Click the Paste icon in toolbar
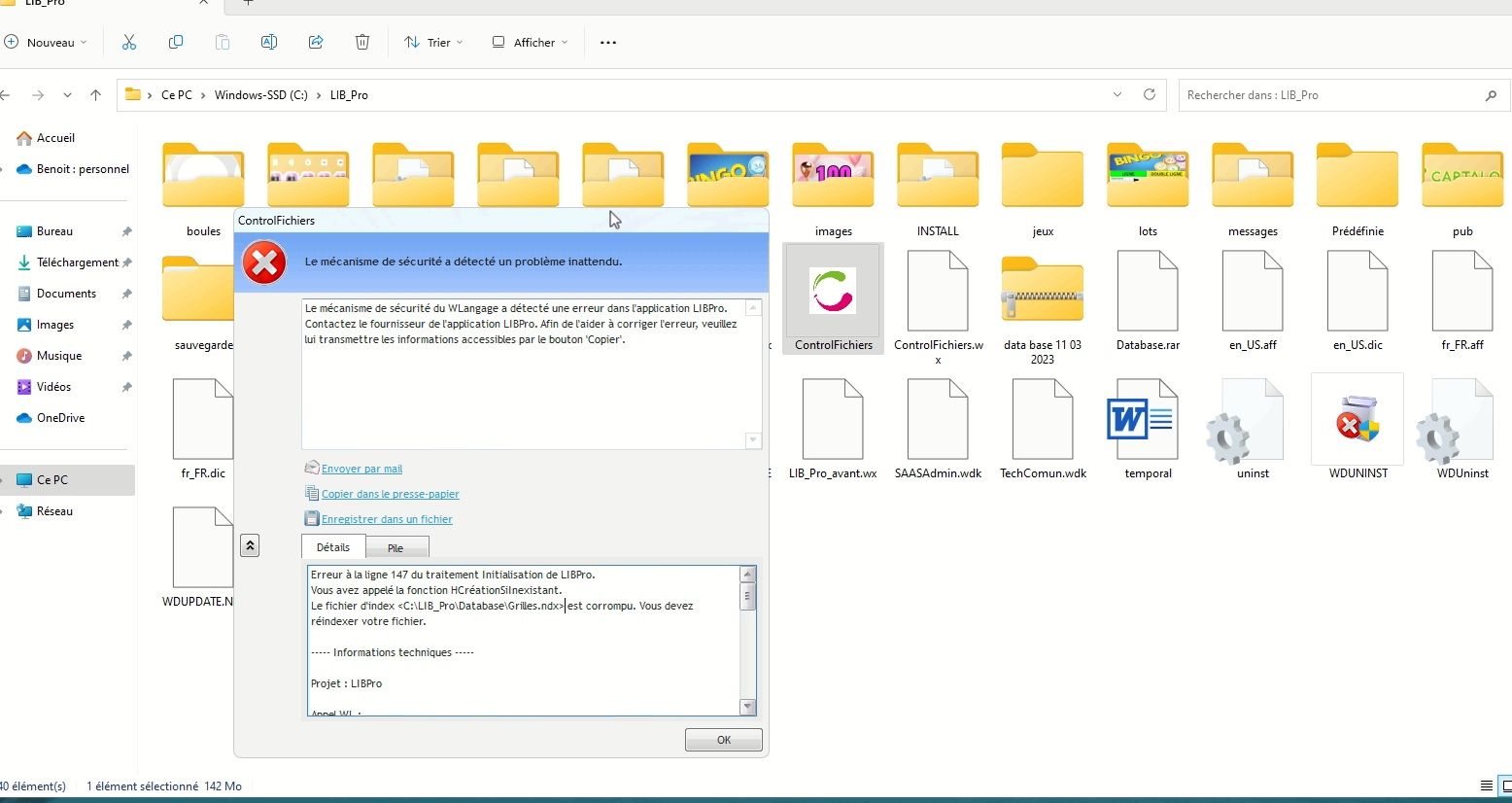The height and width of the screenshot is (803, 1512). pyautogui.click(x=223, y=42)
